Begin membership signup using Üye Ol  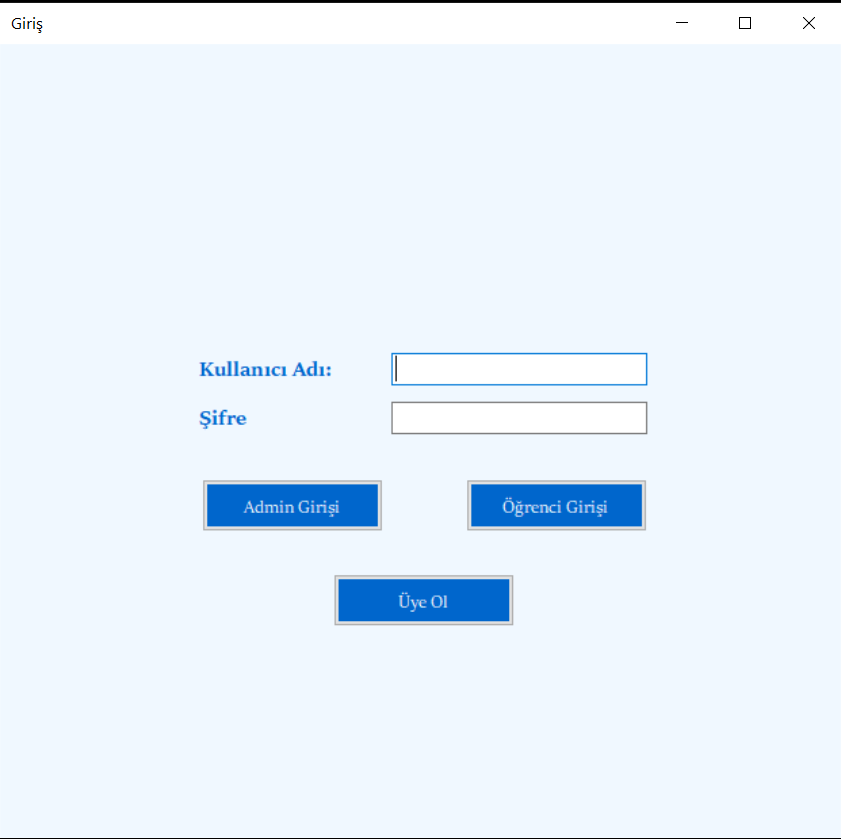(x=423, y=599)
